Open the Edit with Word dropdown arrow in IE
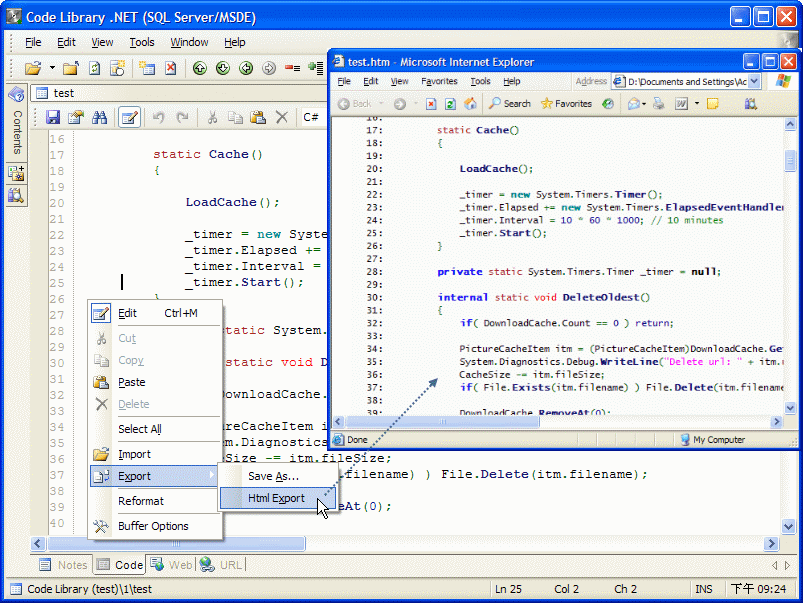Image resolution: width=803 pixels, height=603 pixels. 696,103
